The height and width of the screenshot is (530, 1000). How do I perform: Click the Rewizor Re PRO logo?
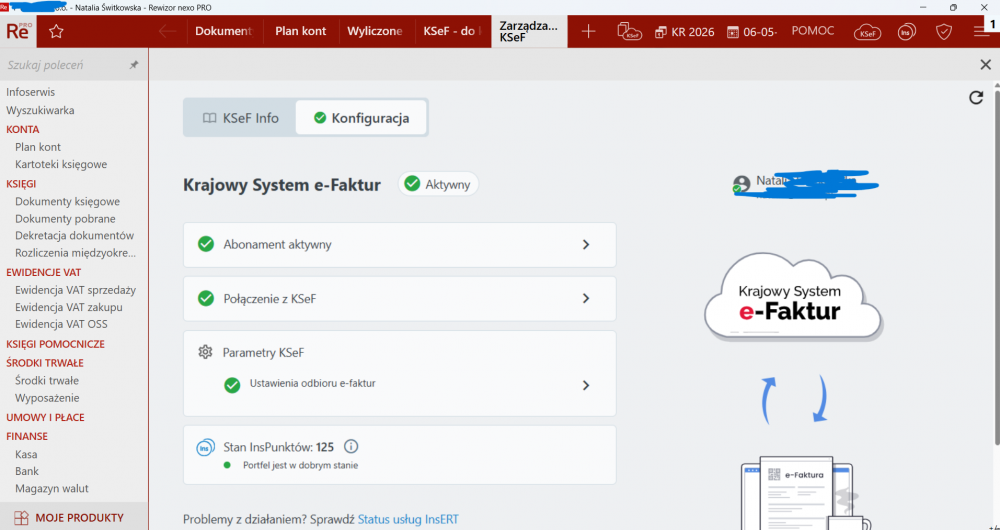point(18,31)
